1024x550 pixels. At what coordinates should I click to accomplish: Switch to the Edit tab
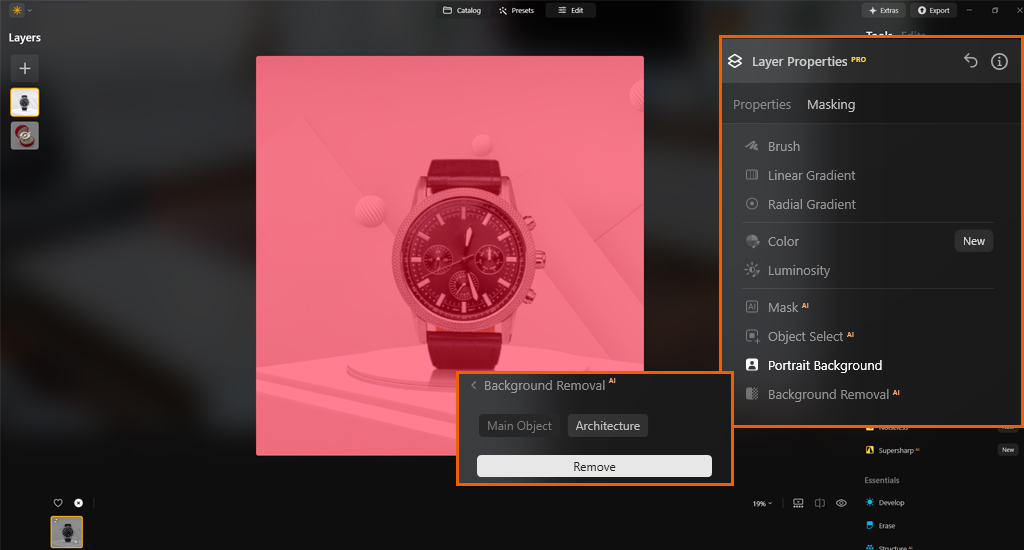tap(570, 10)
